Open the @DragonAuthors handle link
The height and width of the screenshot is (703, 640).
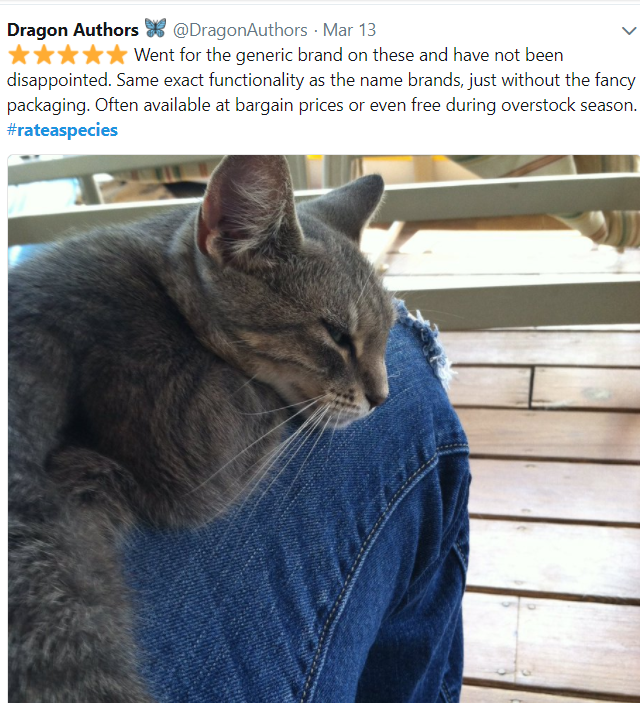coord(240,30)
